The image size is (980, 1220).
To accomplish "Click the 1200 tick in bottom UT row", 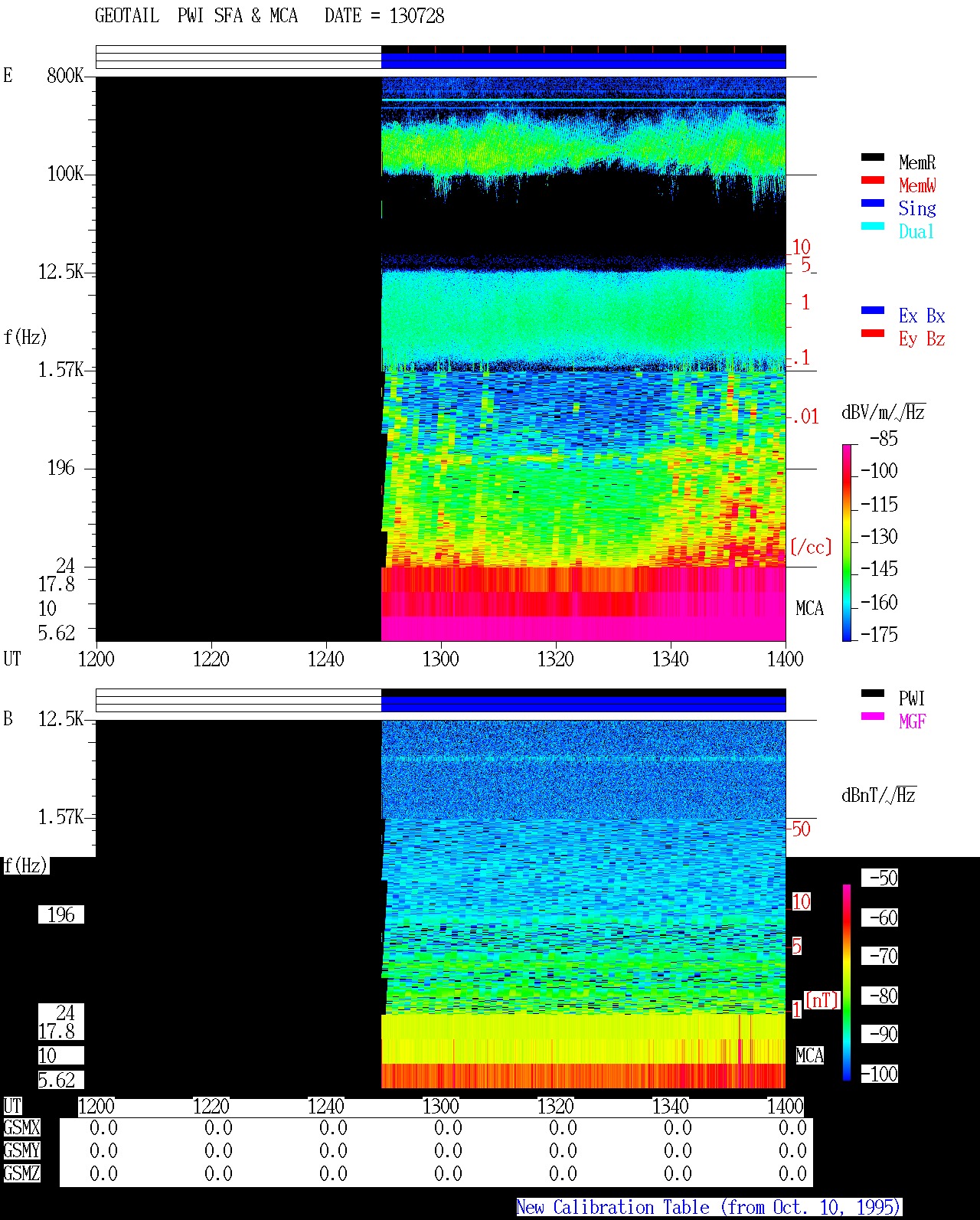I will pyautogui.click(x=96, y=1107).
